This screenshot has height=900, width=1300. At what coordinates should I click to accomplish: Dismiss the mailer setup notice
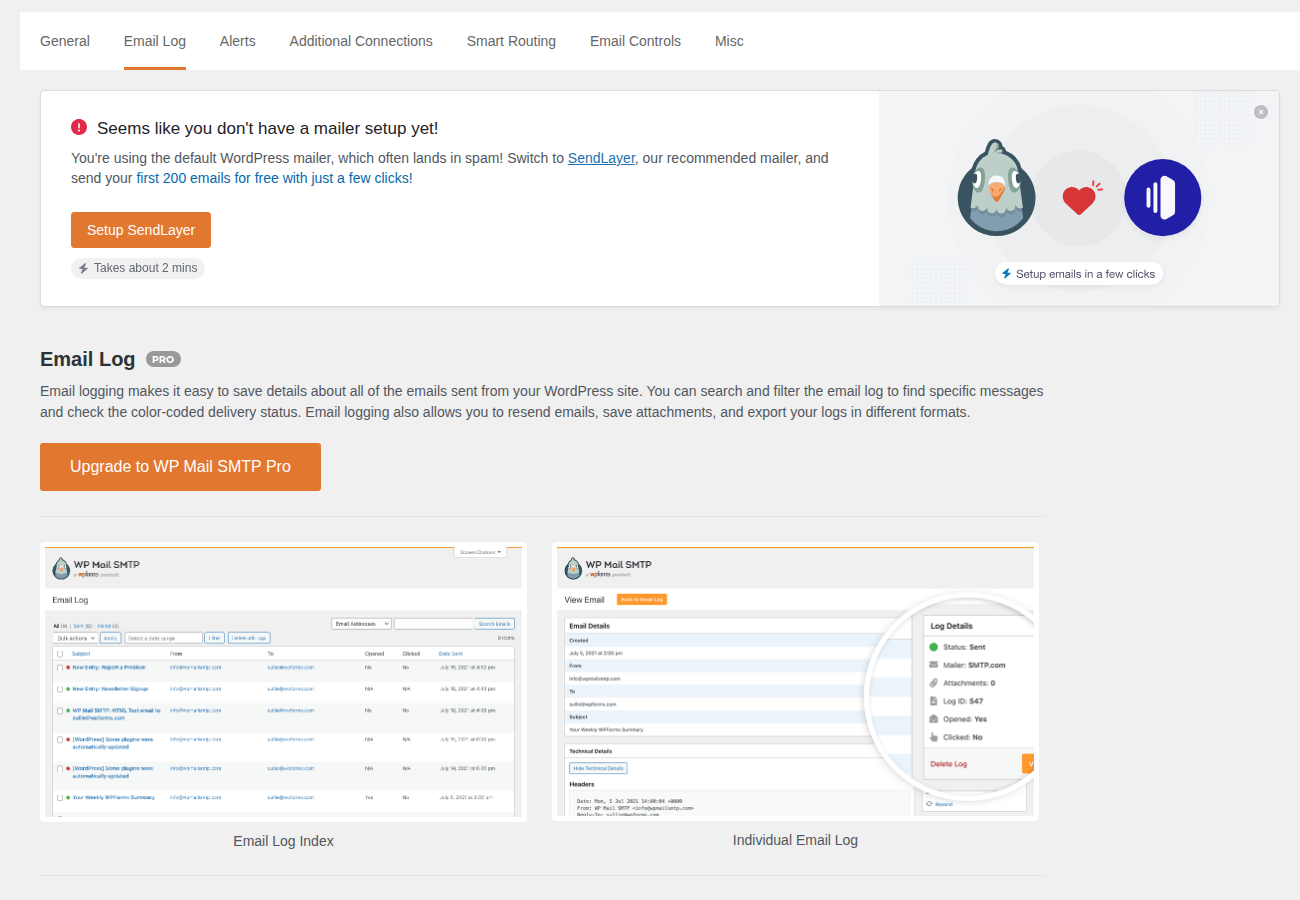point(1261,112)
